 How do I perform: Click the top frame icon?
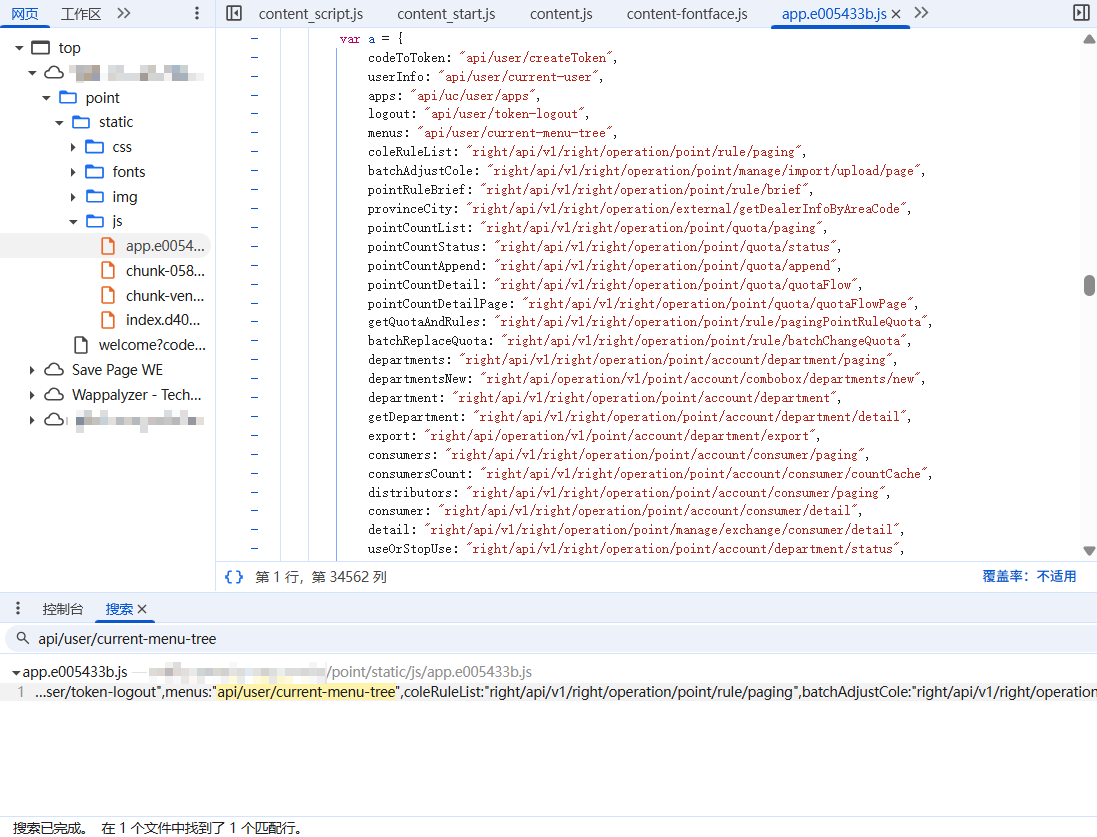[41, 48]
